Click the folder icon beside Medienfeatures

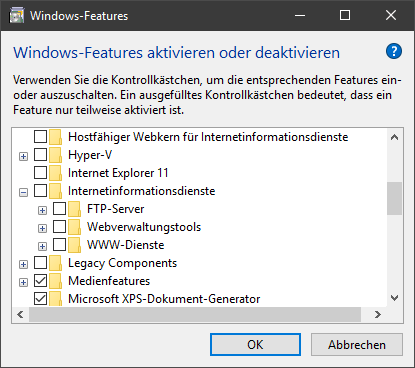tap(55, 281)
